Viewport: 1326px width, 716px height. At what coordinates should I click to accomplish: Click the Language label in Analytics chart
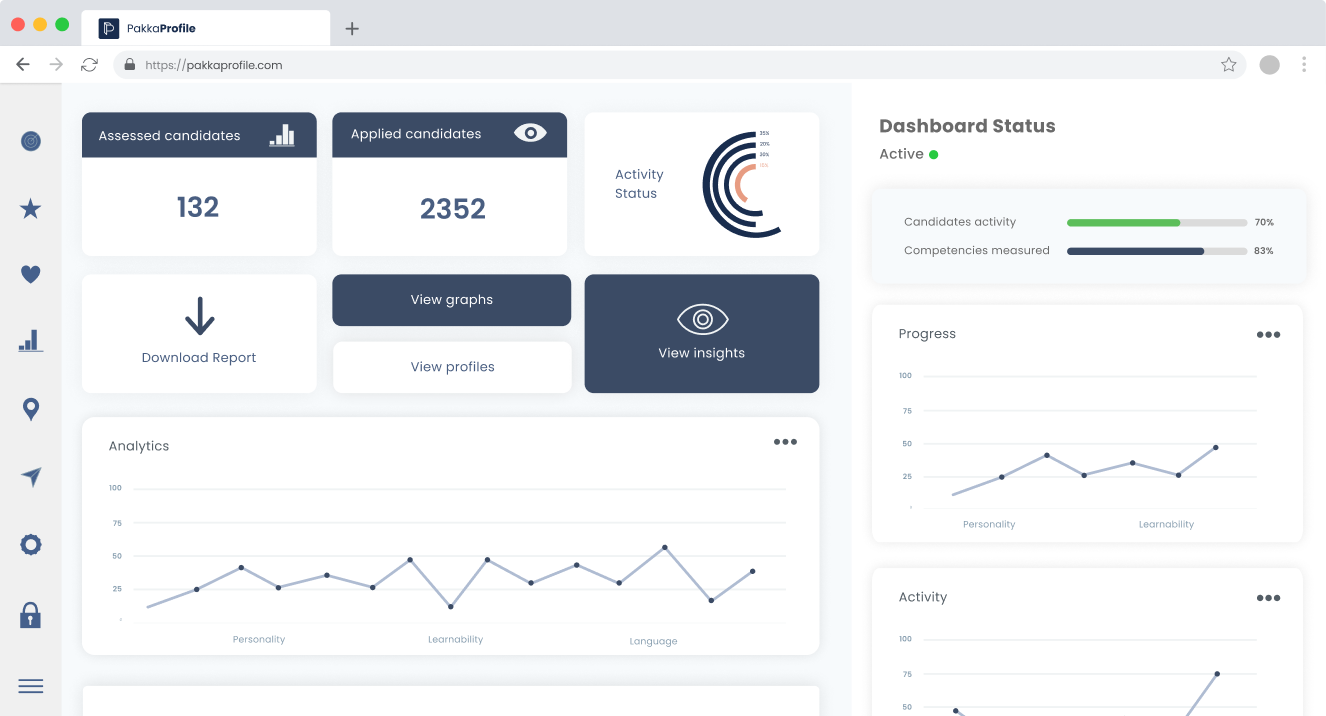653,641
